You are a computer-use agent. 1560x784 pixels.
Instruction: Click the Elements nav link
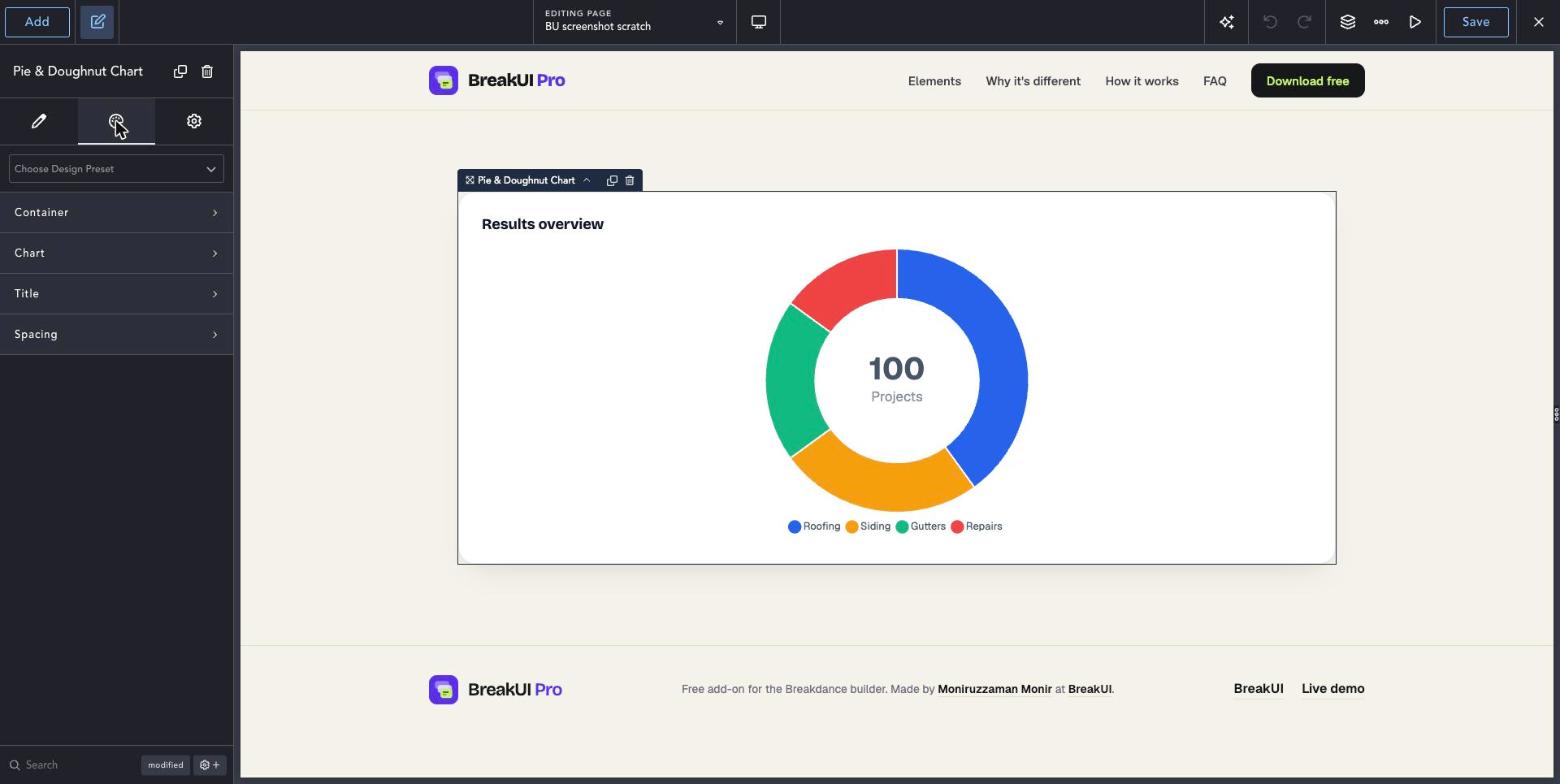pos(934,81)
